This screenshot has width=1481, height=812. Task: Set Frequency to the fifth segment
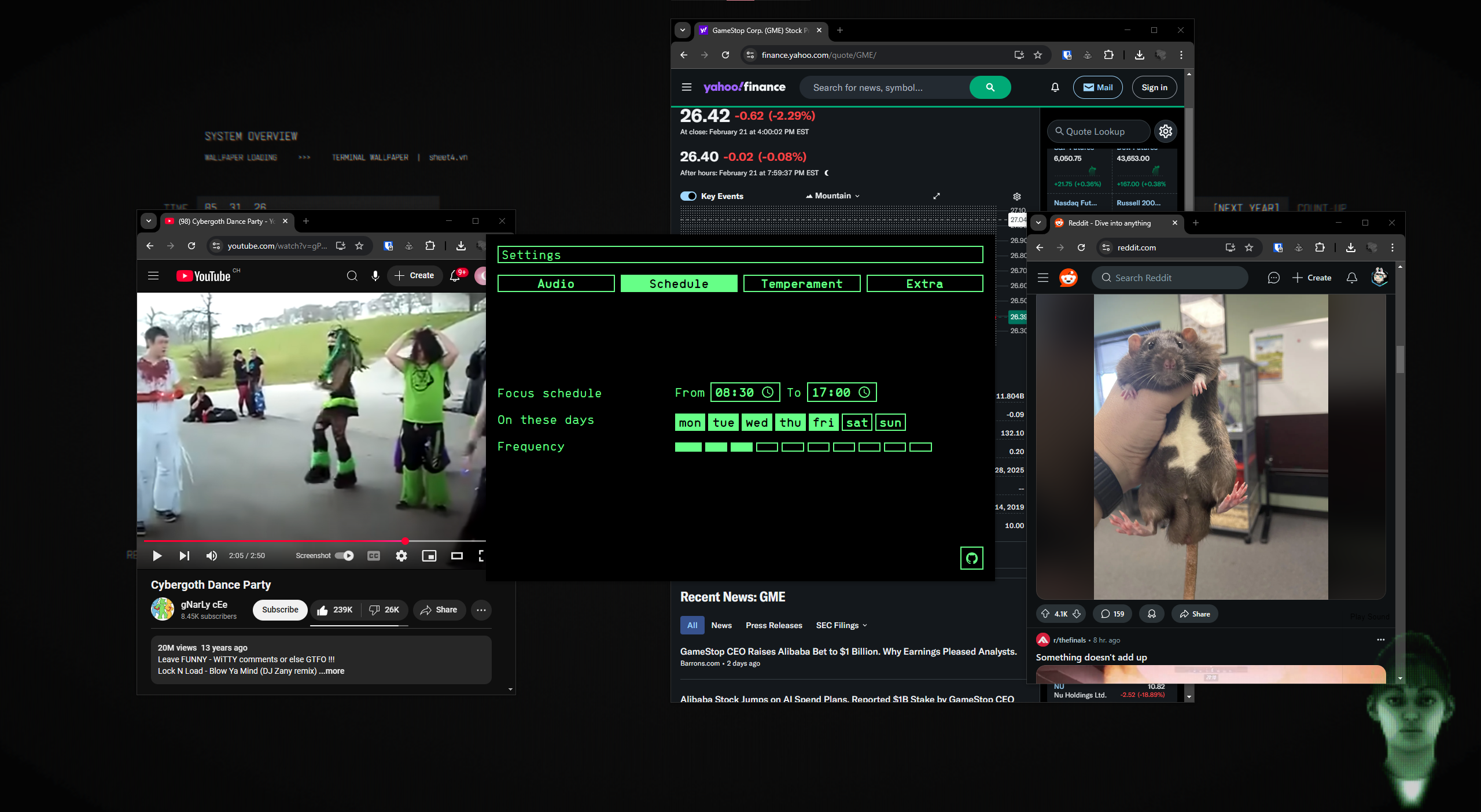point(792,447)
